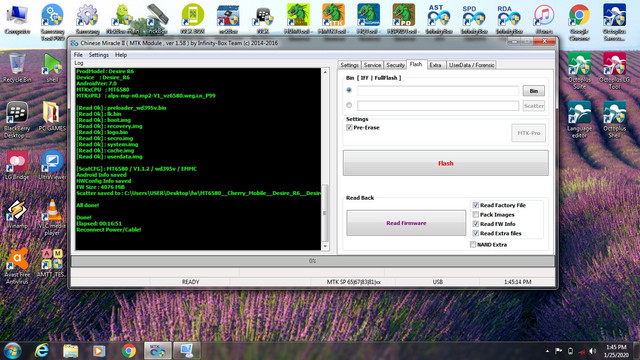Open UltraViewer shortcut

pyautogui.click(x=52, y=165)
